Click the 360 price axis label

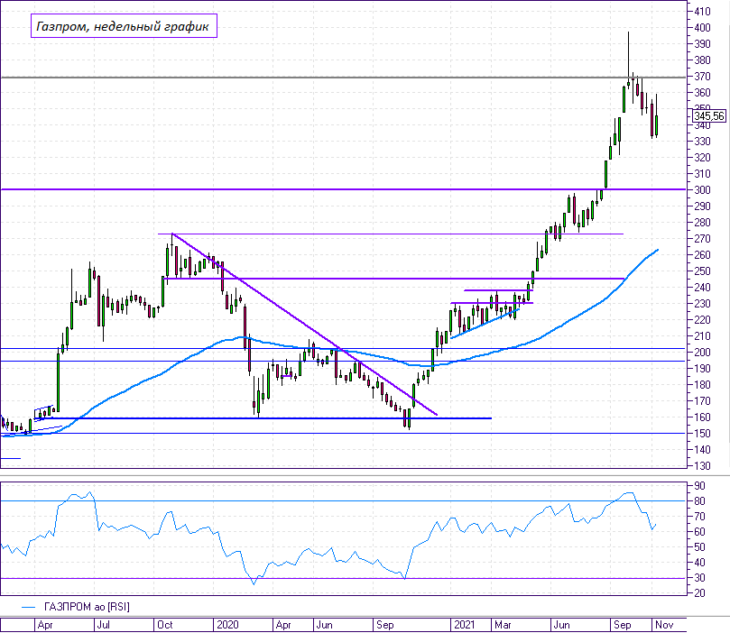tap(702, 93)
